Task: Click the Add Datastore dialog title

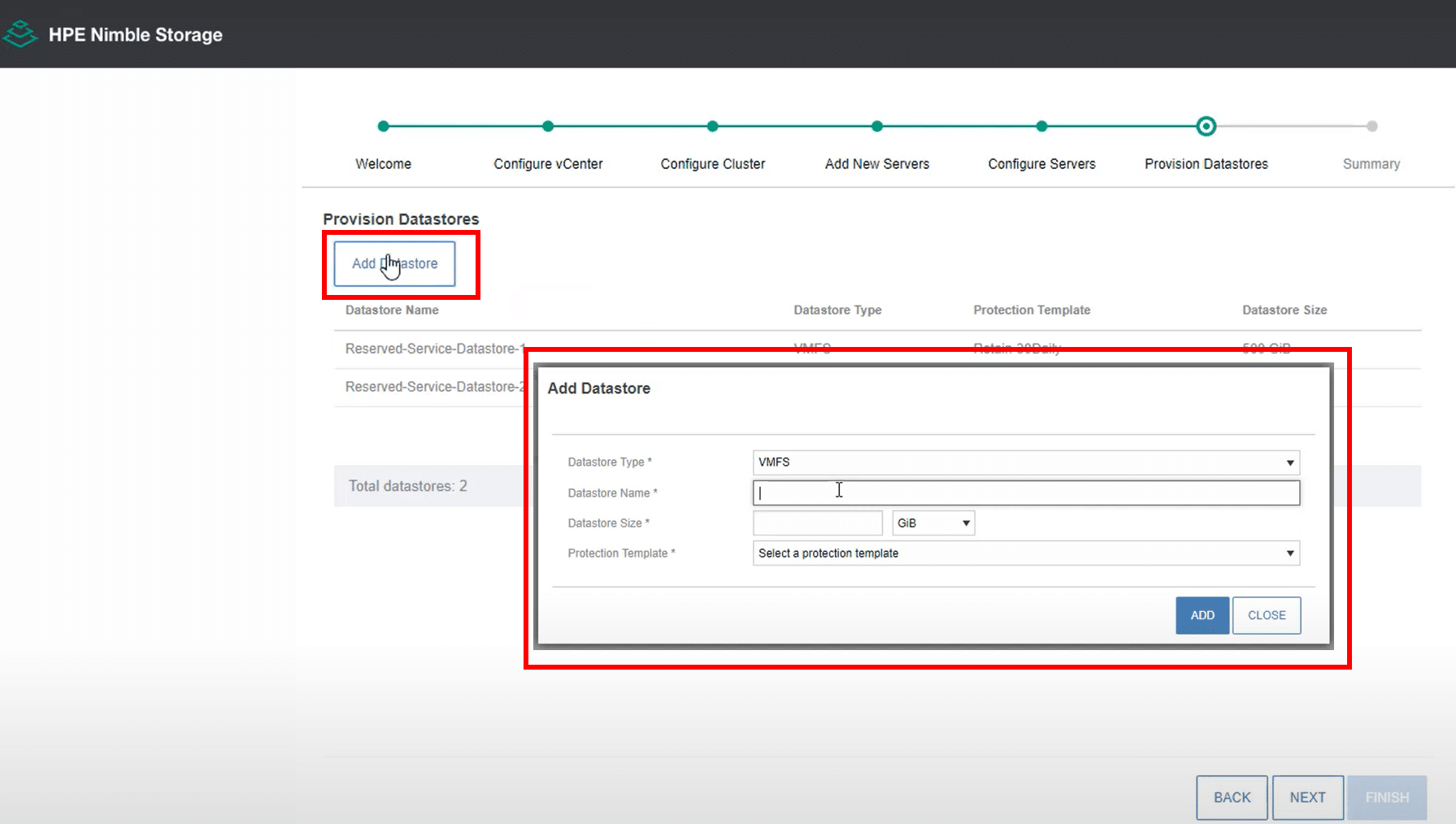Action: point(599,388)
